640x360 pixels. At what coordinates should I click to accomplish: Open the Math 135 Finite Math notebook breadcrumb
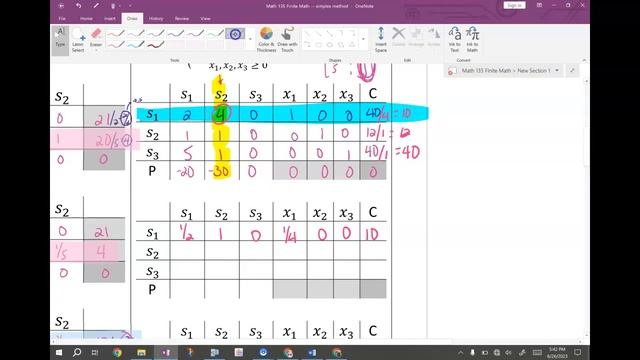(x=506, y=71)
